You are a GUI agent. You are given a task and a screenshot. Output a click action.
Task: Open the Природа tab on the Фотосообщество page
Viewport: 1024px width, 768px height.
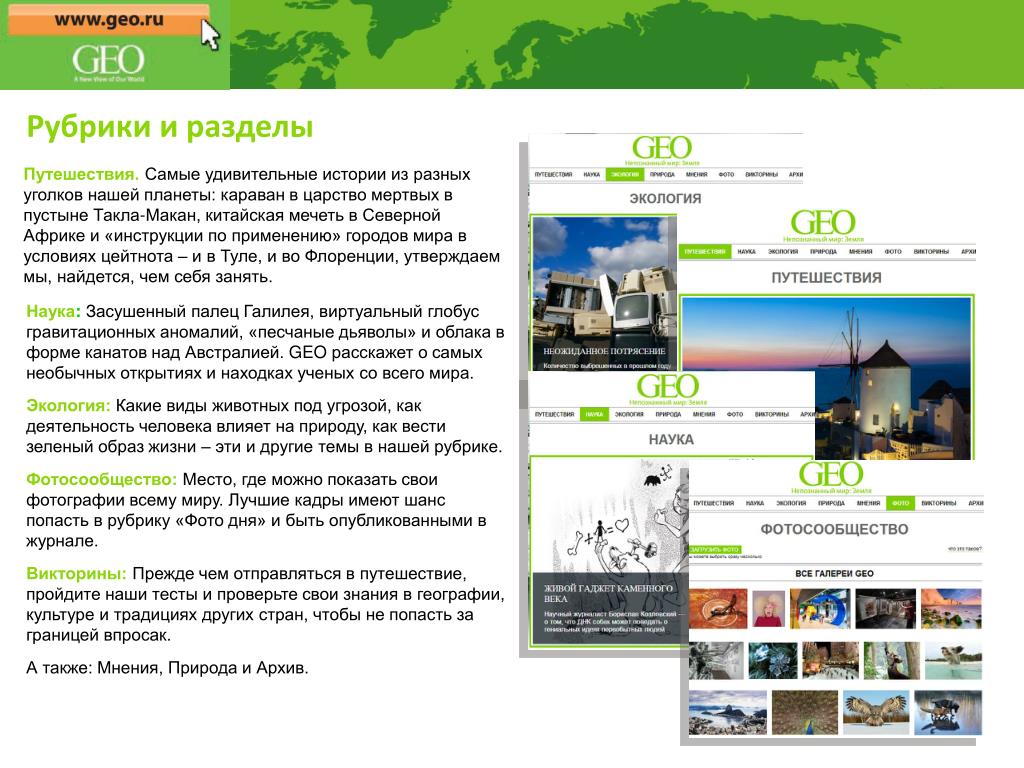[x=831, y=503]
